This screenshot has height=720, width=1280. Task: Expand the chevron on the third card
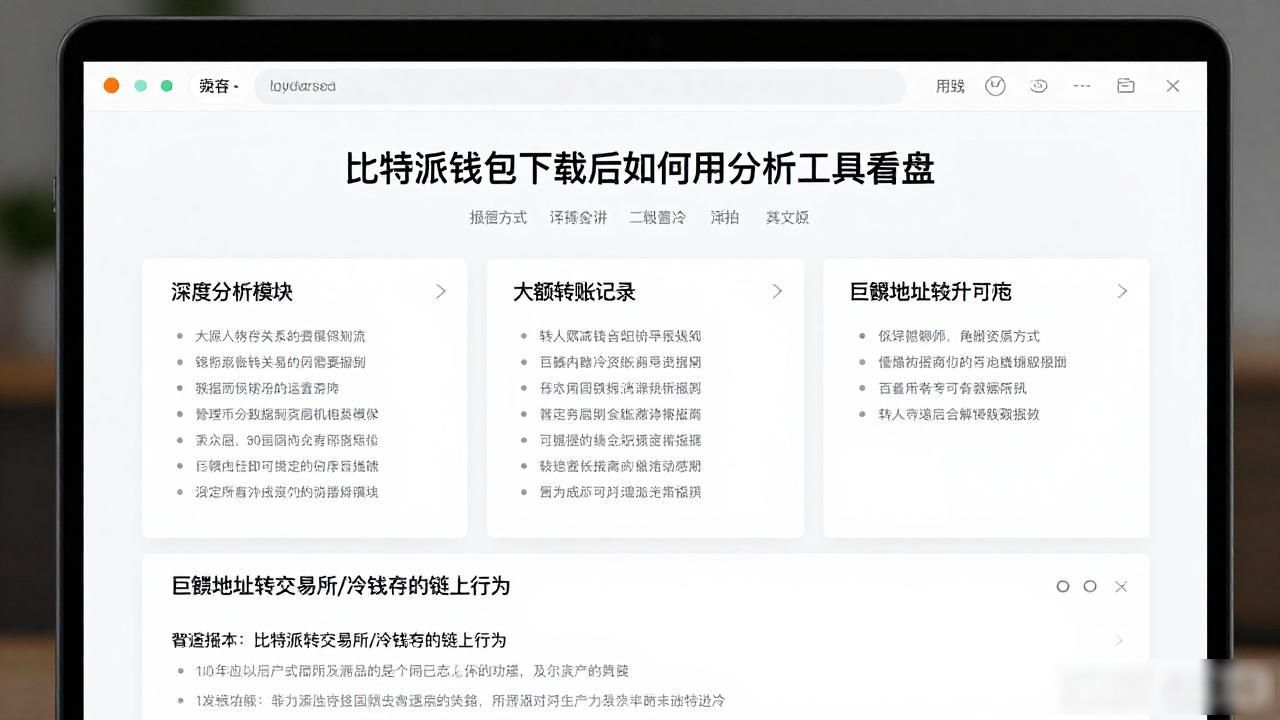pyautogui.click(x=1122, y=291)
